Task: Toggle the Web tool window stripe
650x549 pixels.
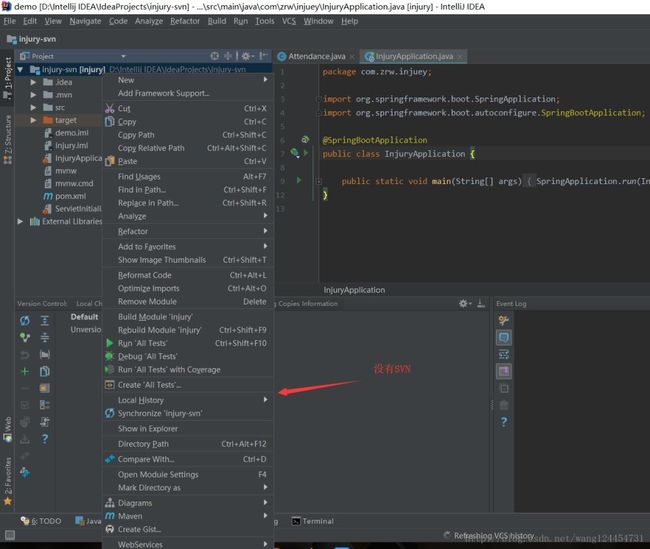Action: click(7, 429)
